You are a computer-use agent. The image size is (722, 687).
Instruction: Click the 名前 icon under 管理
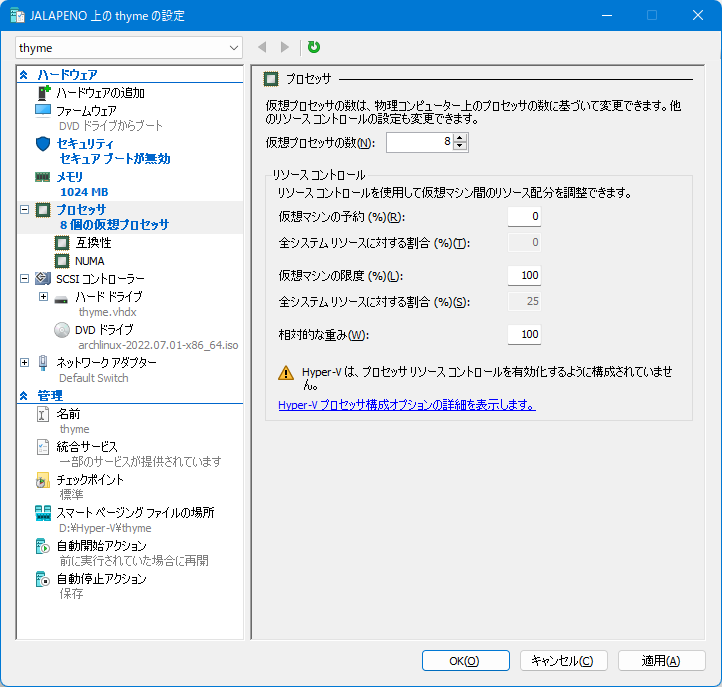(x=43, y=414)
